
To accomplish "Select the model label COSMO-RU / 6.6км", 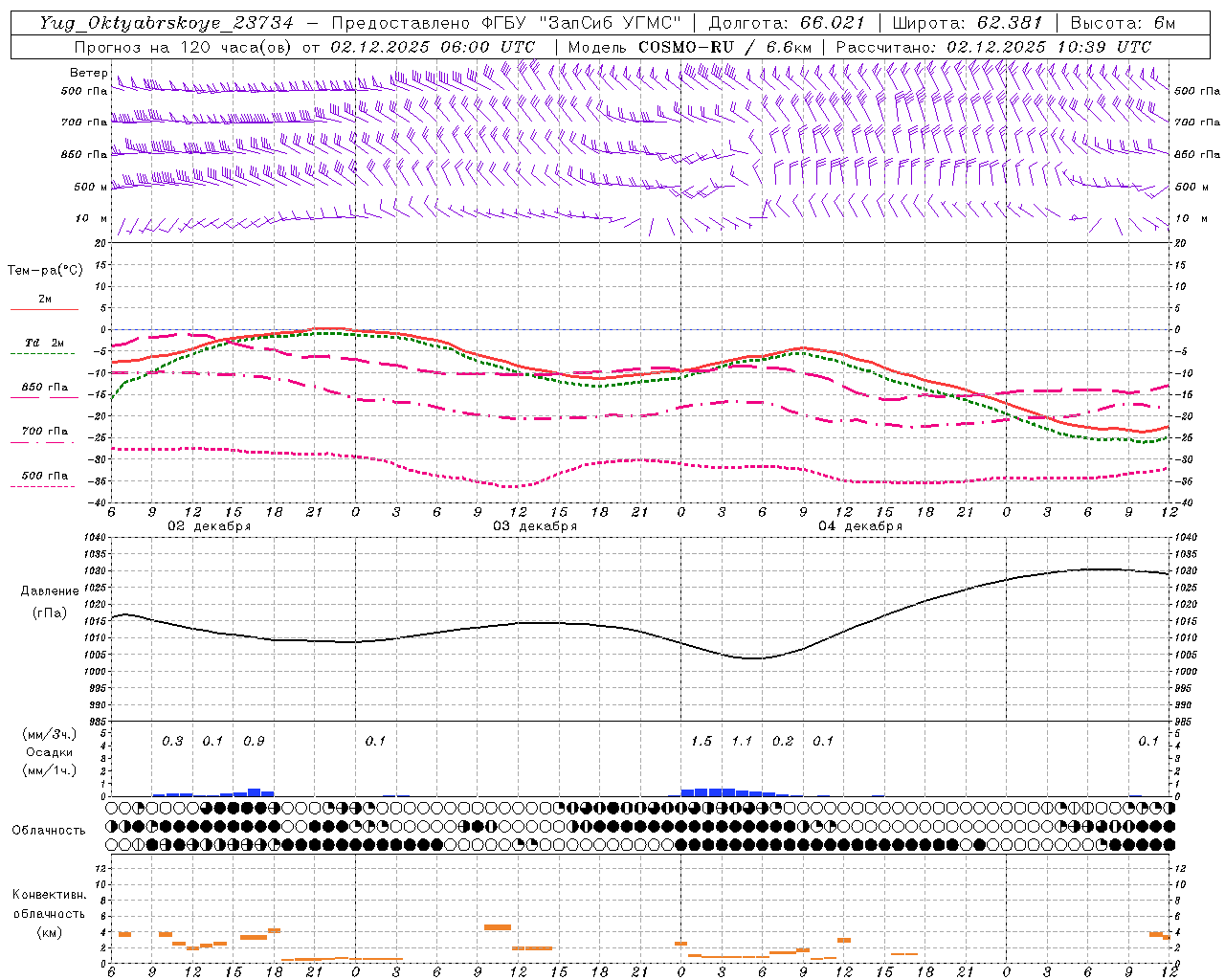I will click(724, 47).
